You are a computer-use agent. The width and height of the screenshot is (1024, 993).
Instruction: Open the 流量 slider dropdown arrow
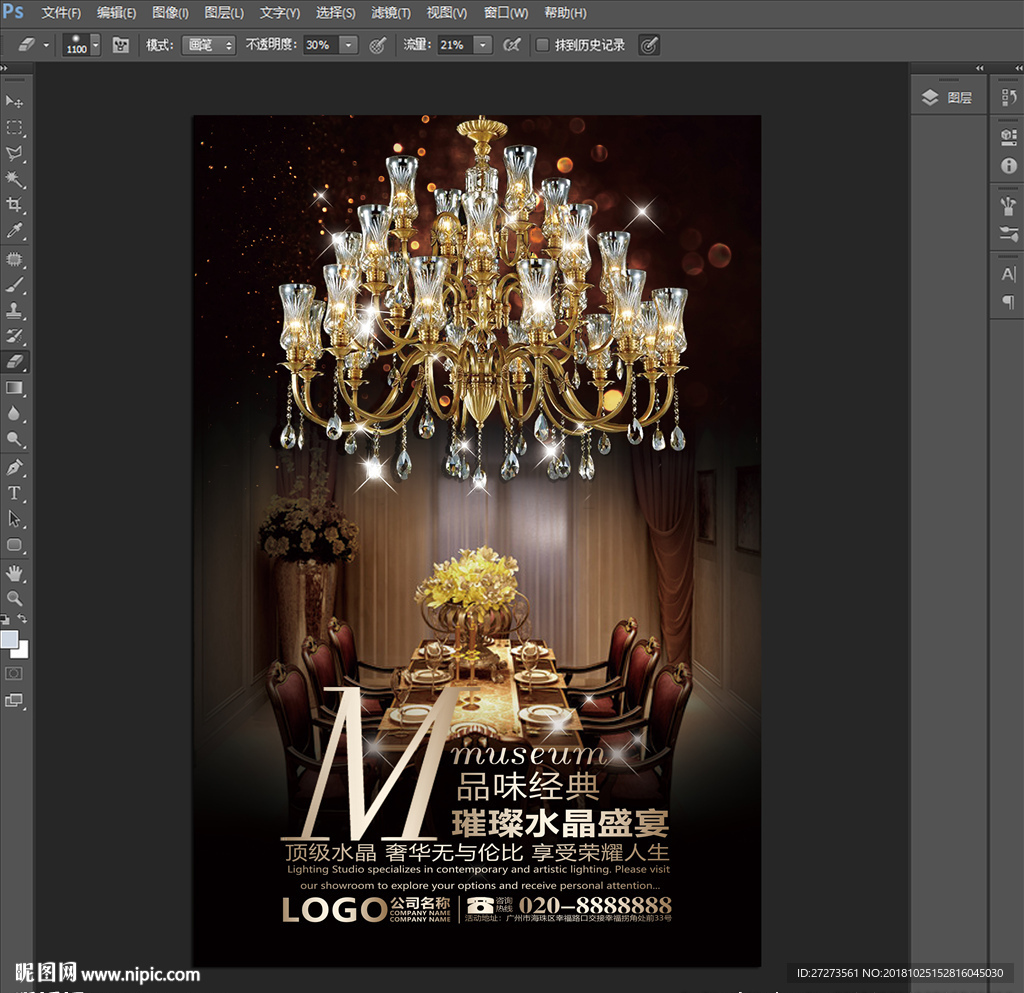point(483,44)
